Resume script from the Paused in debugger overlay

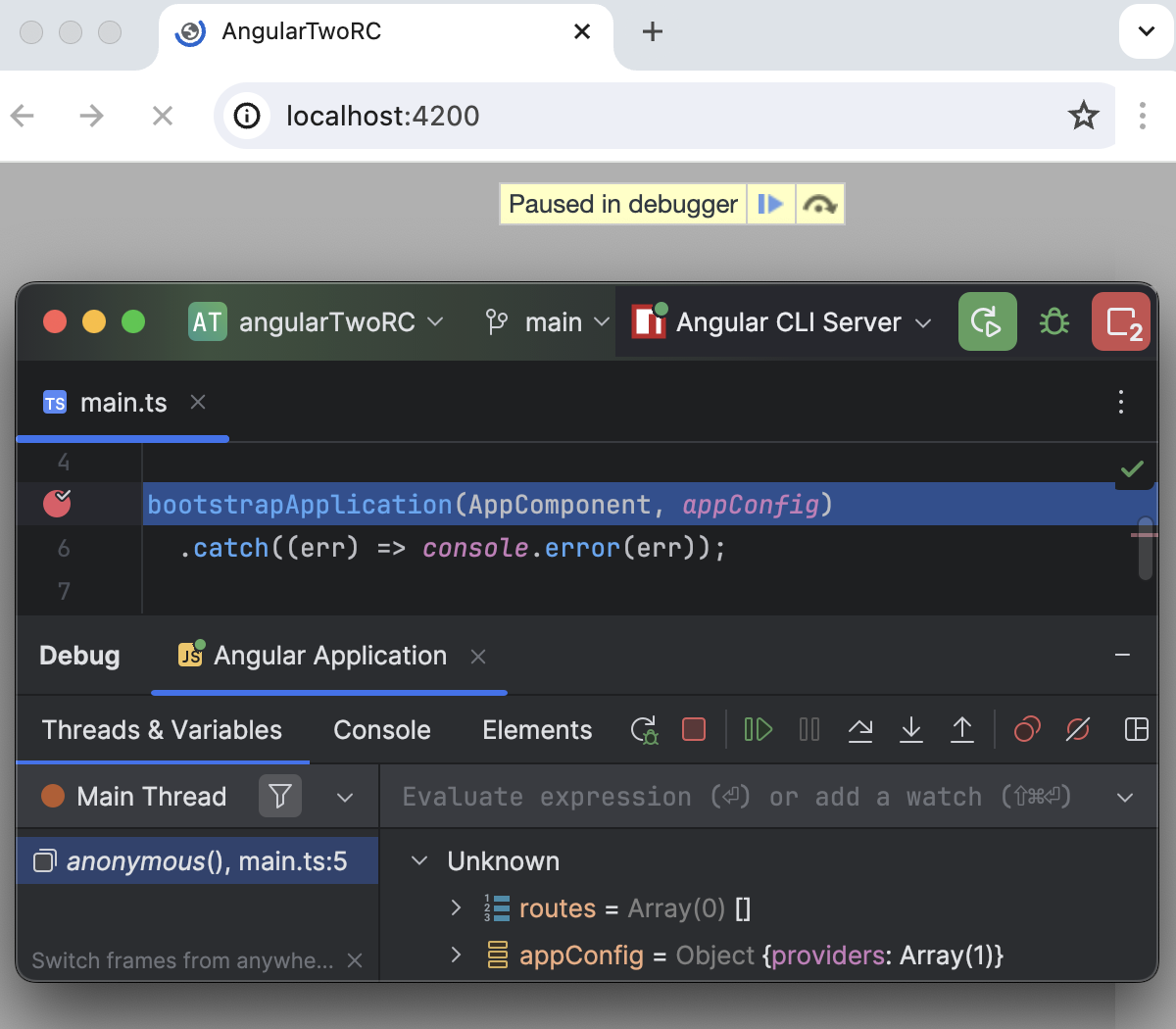(771, 203)
